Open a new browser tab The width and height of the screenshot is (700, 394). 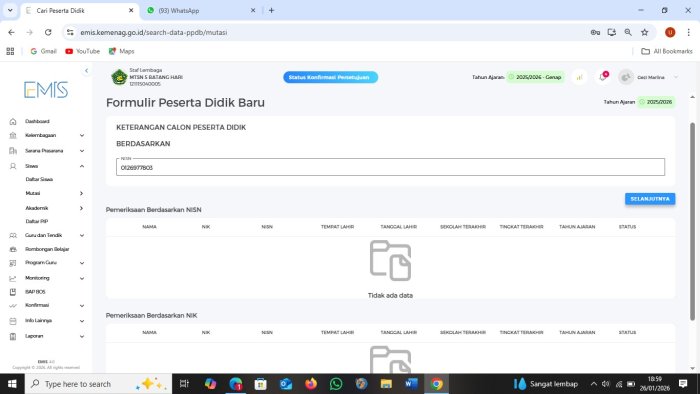click(271, 10)
